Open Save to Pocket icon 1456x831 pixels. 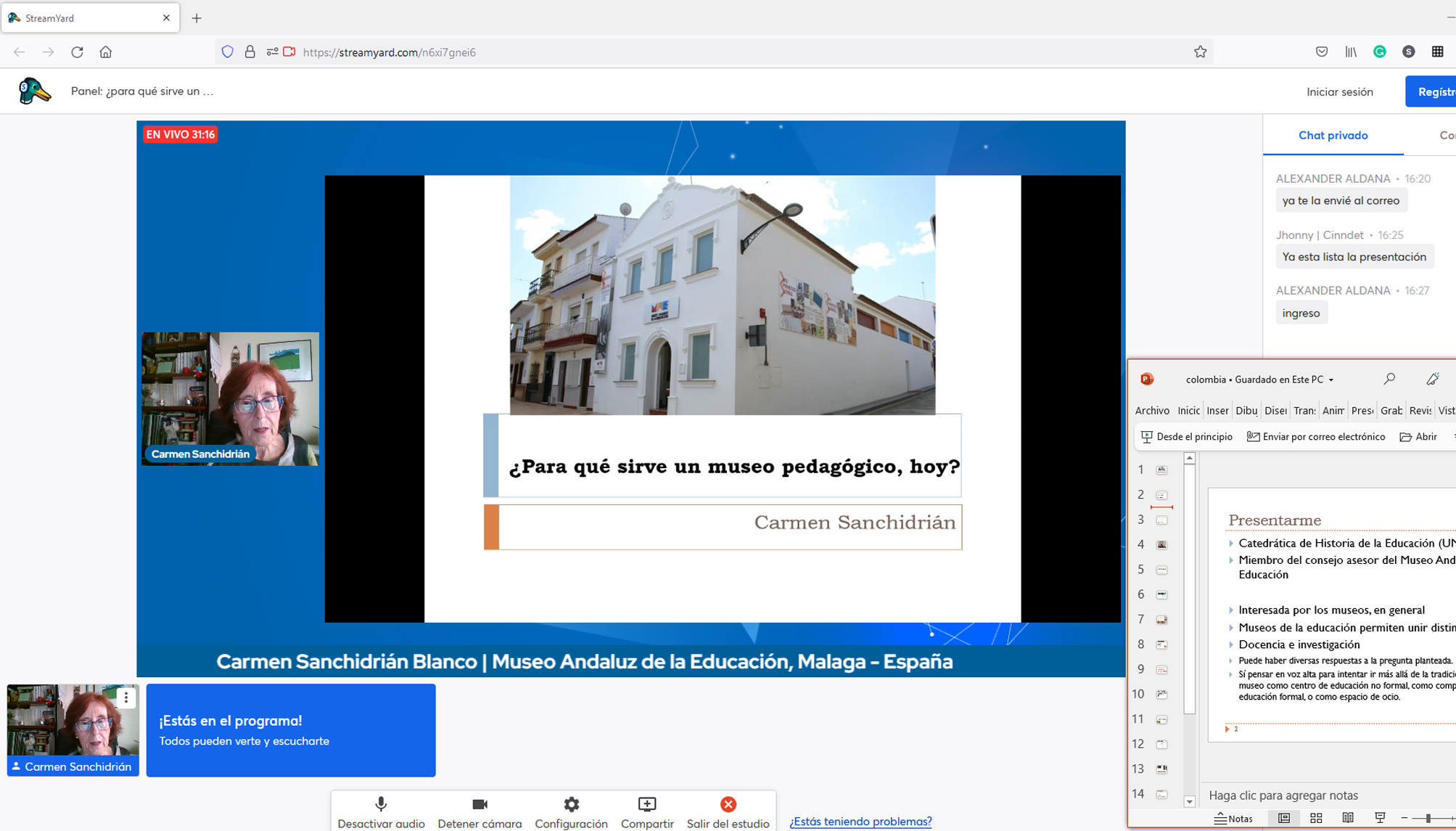(x=1322, y=52)
